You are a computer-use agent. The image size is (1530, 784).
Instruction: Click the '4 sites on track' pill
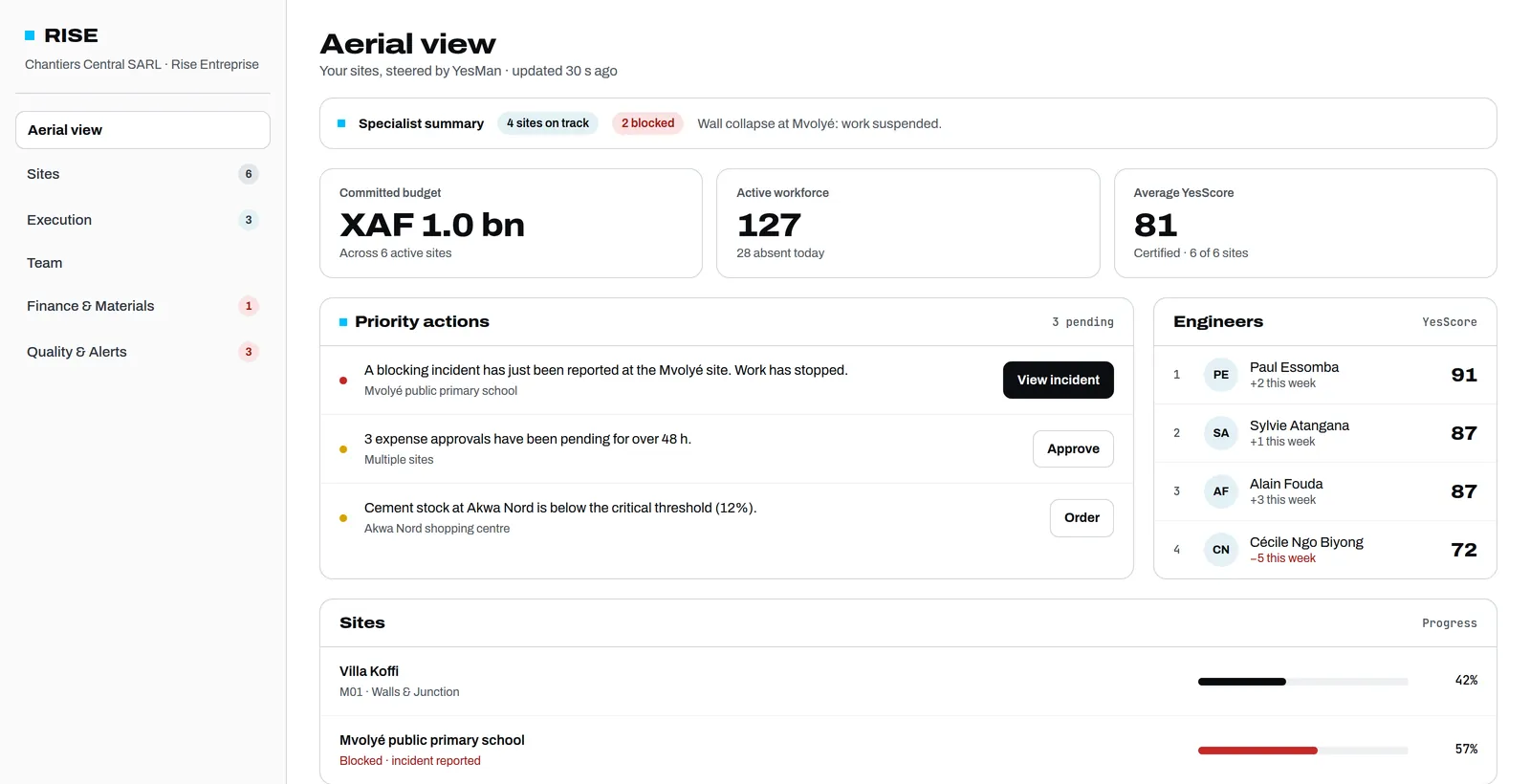548,123
